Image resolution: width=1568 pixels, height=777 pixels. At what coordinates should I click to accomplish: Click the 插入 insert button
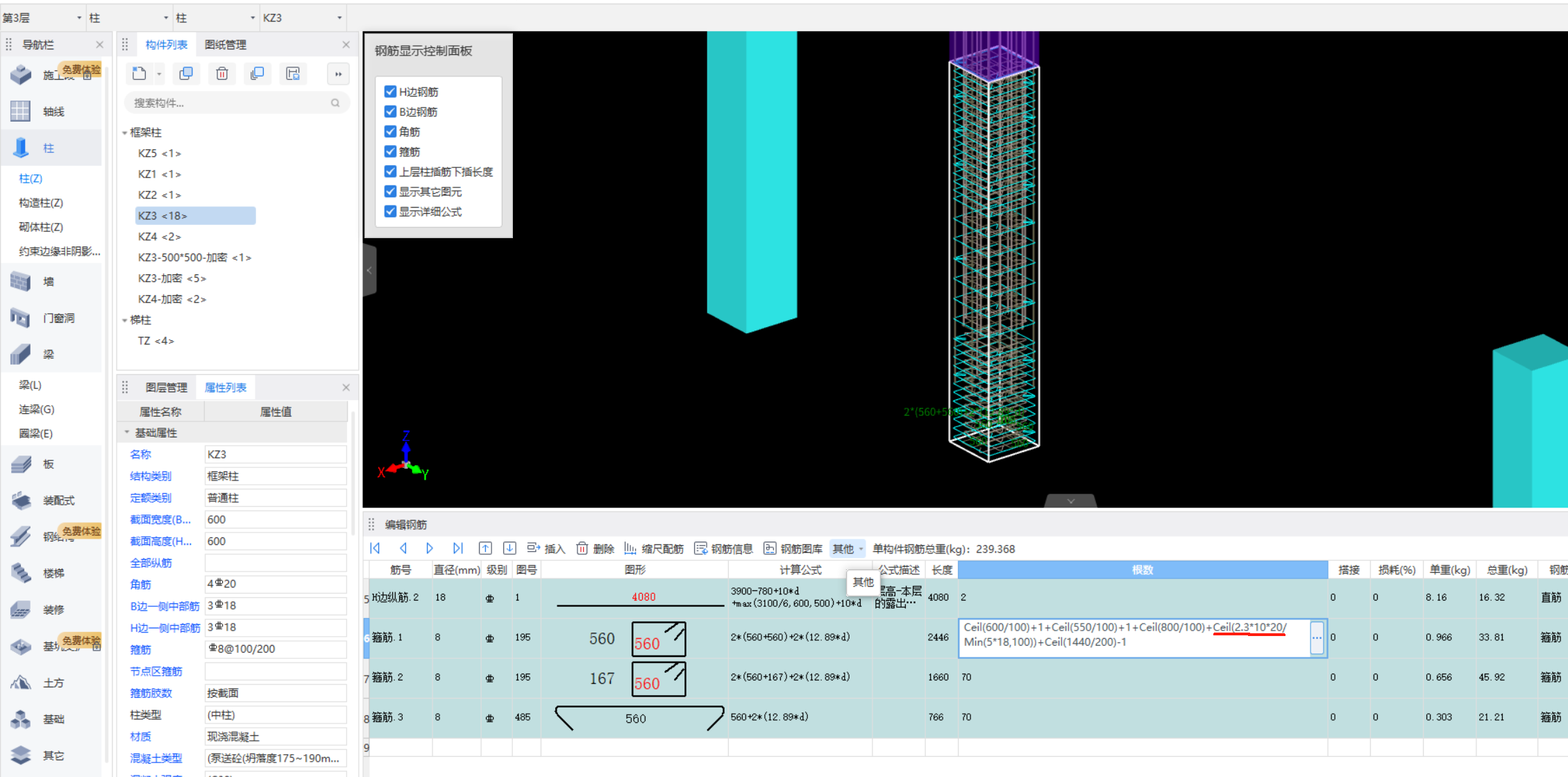(546, 549)
